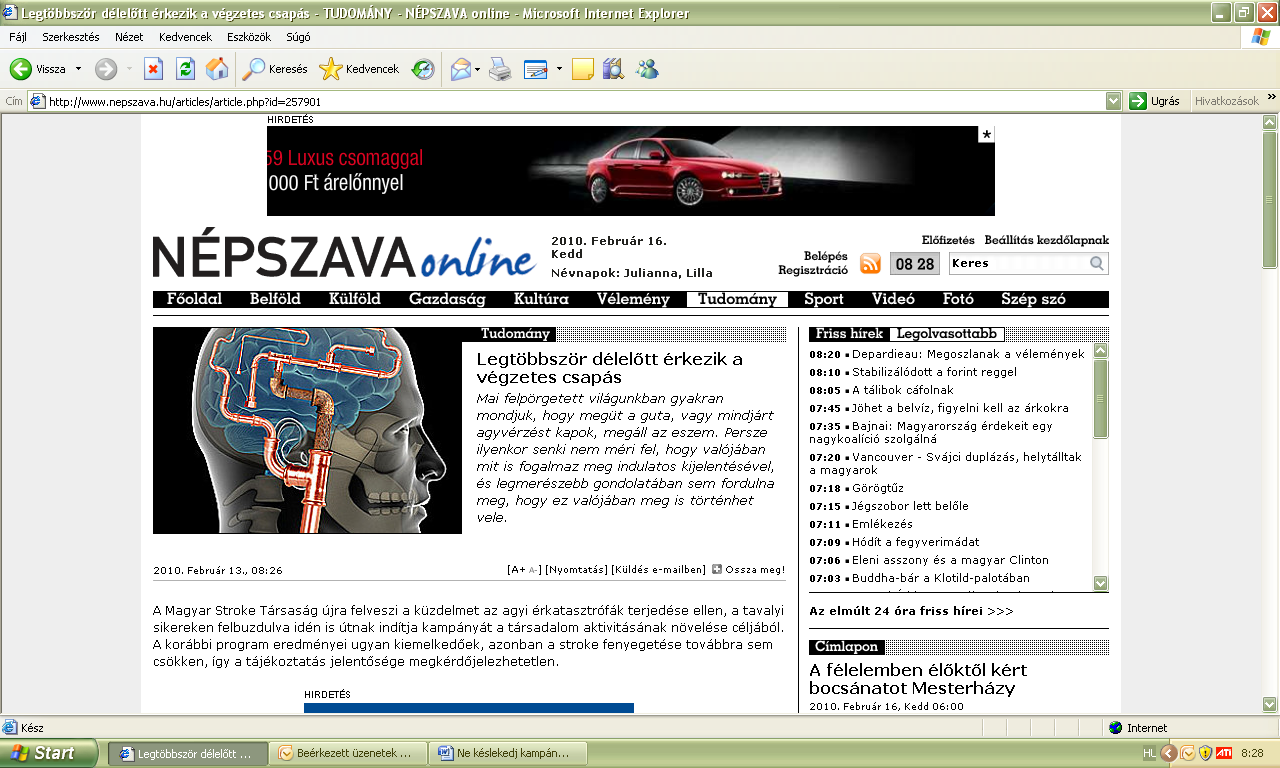This screenshot has height=768, width=1280.
Task: Click the Regisztráció link
Action: [x=813, y=270]
